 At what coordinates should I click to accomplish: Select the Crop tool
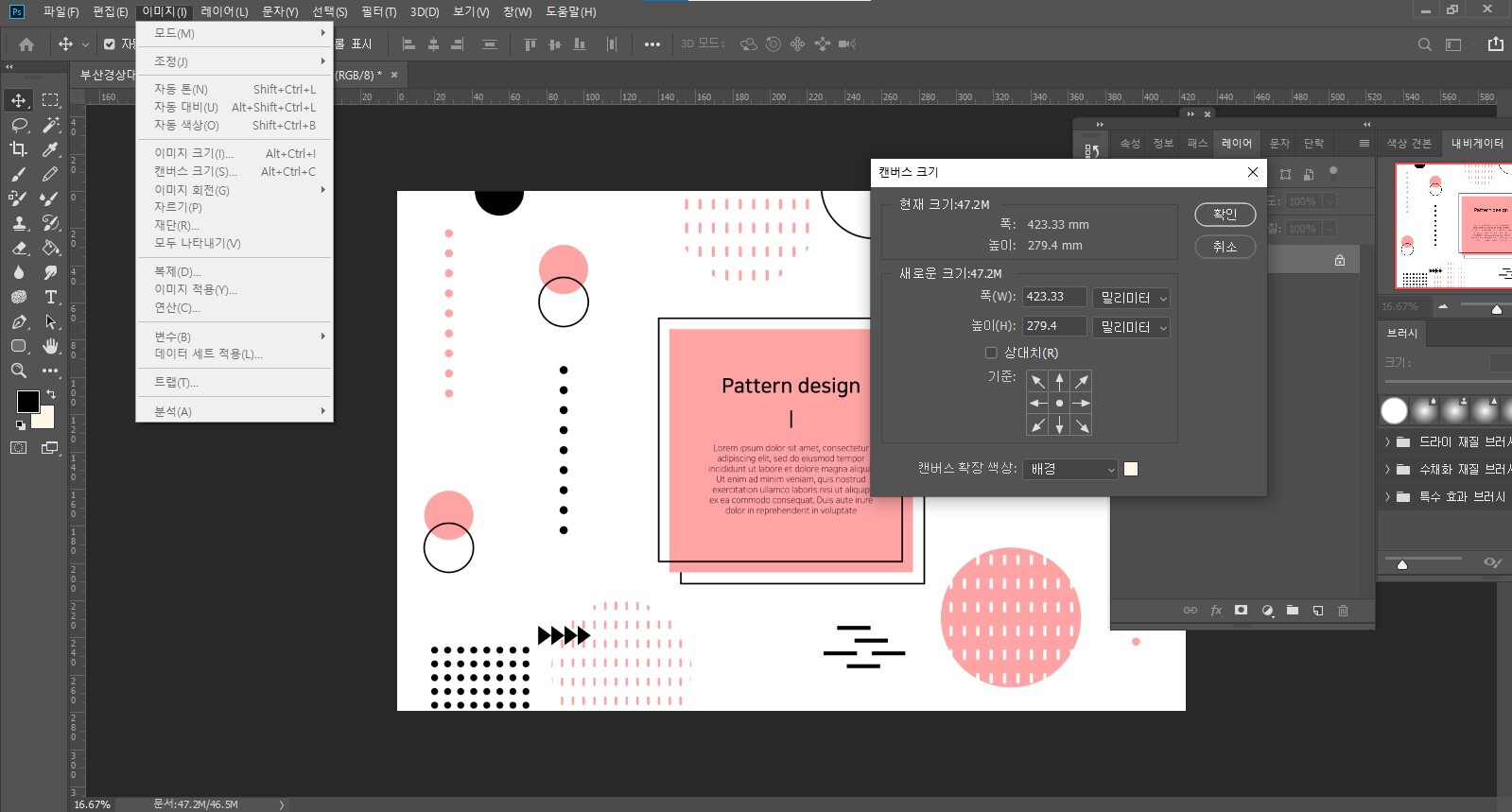19,149
